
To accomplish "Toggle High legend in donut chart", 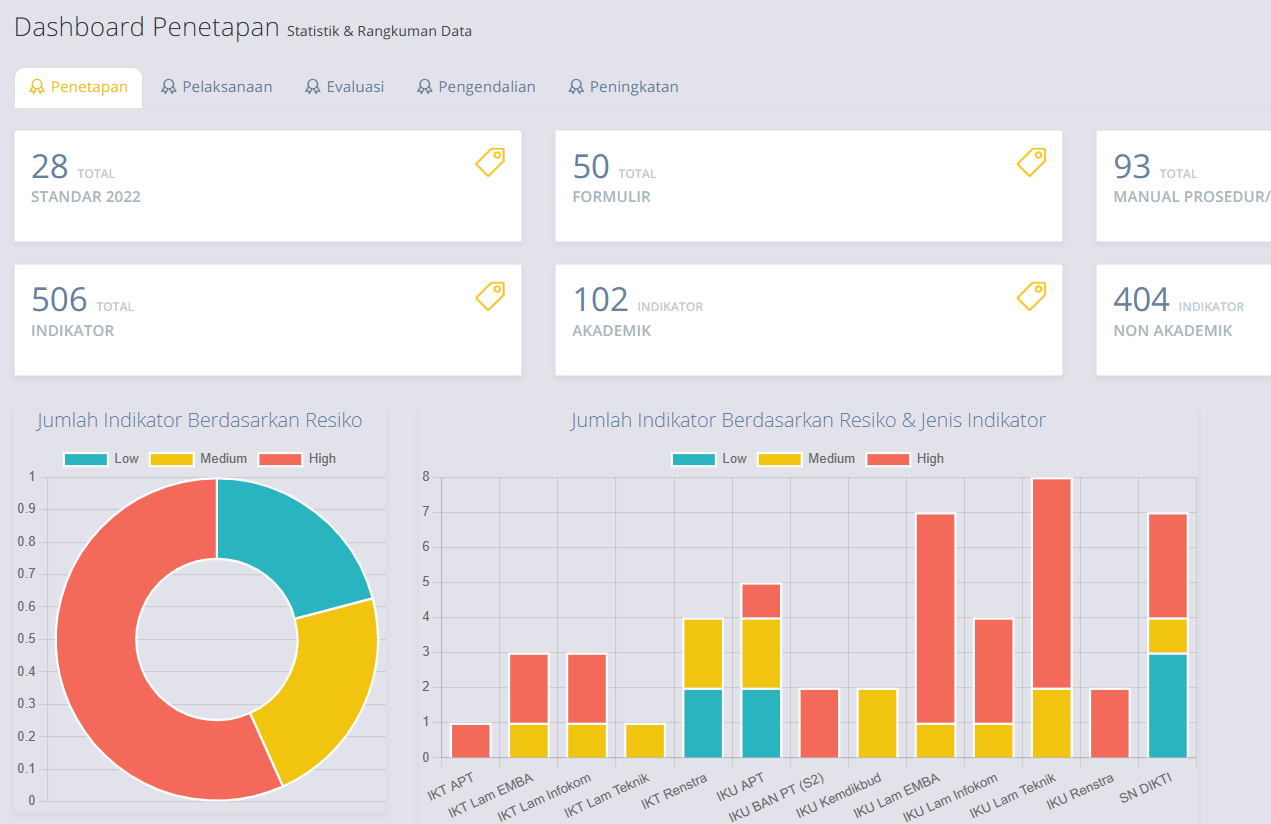I will tap(297, 459).
